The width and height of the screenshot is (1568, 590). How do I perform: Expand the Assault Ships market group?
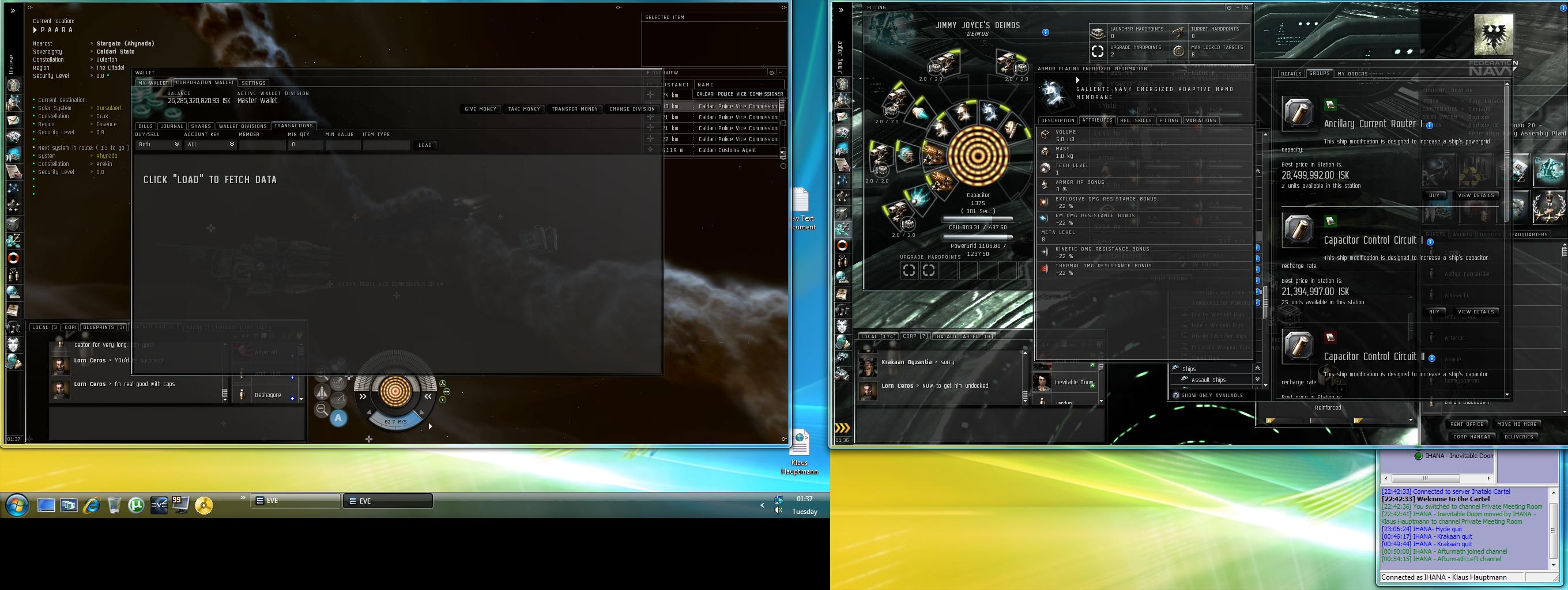1257,379
